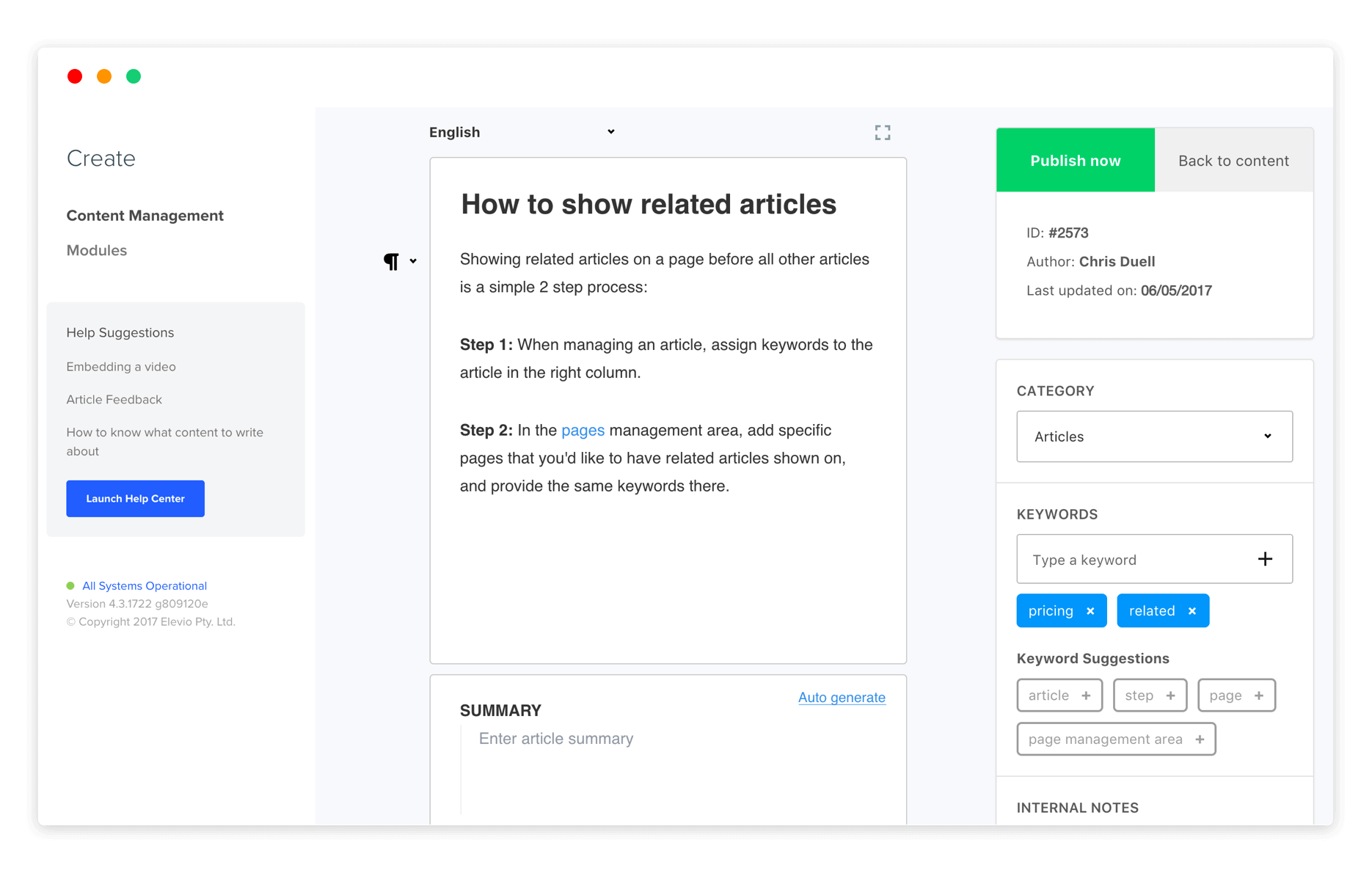Open paragraph style dropdown arrow

414,261
